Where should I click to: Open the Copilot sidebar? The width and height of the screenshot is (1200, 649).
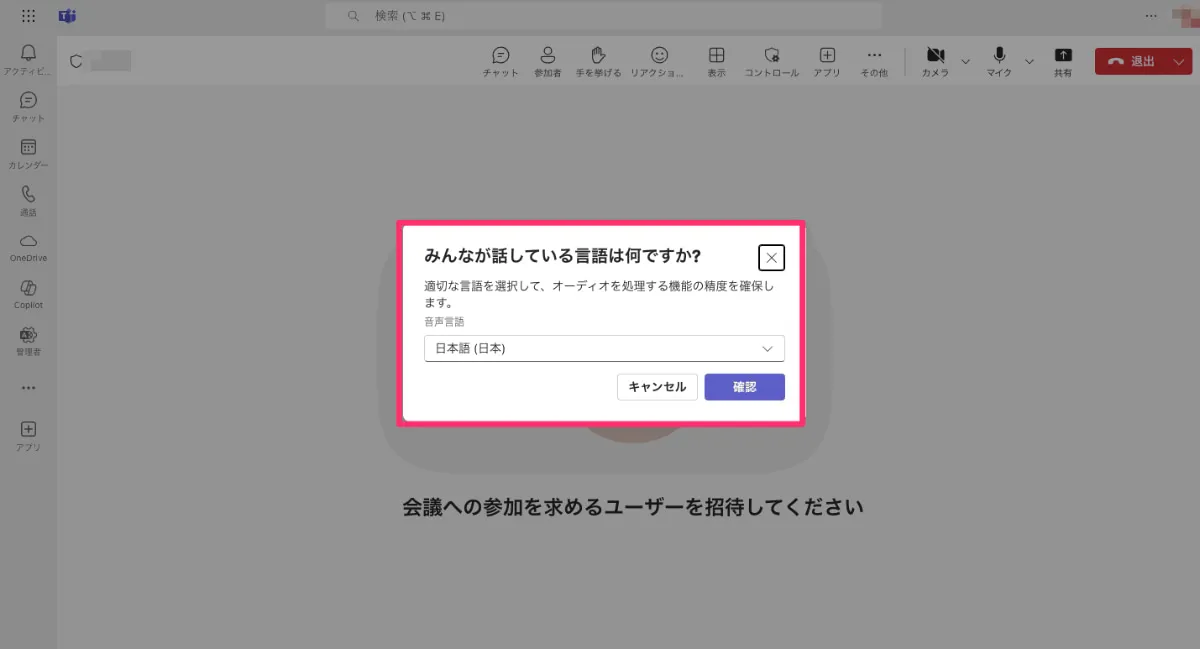(x=28, y=293)
